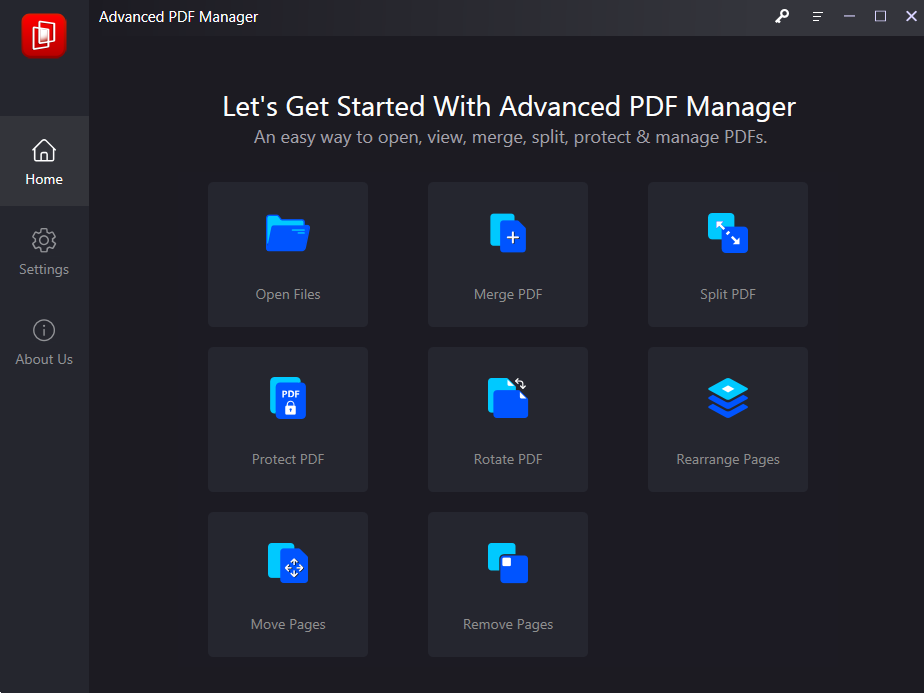Click the key registration icon in title bar

[x=782, y=16]
